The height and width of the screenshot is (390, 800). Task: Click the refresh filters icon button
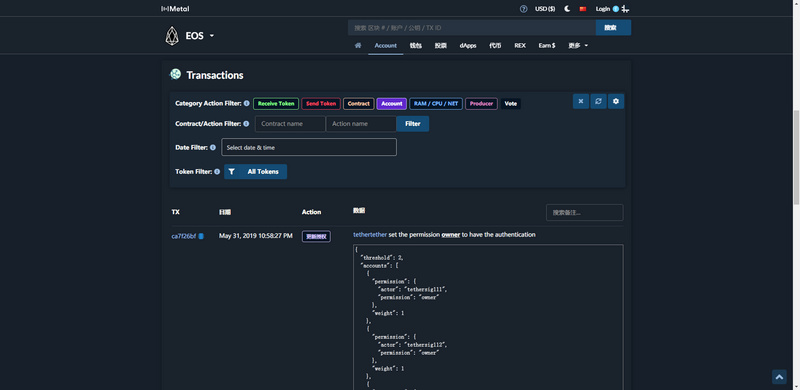(598, 101)
